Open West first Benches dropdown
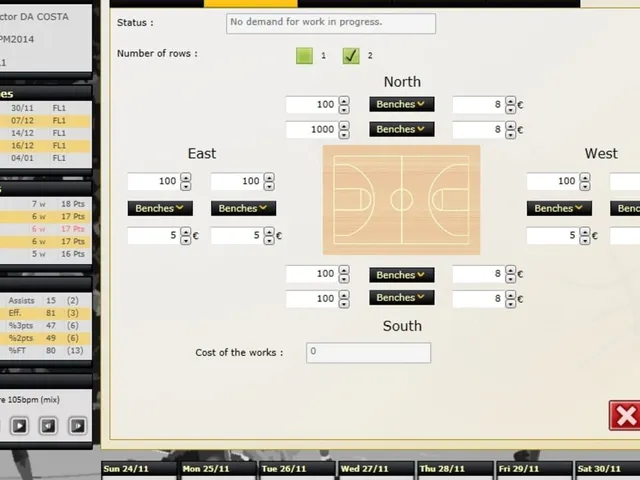Viewport: 640px width, 480px height. click(x=559, y=208)
